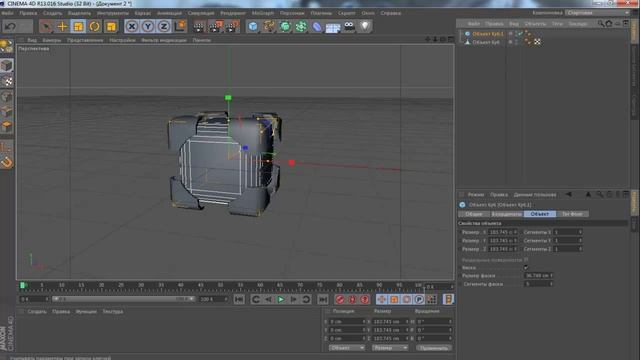Open the camera objects icon
640x360 pixels.
tap(349, 27)
